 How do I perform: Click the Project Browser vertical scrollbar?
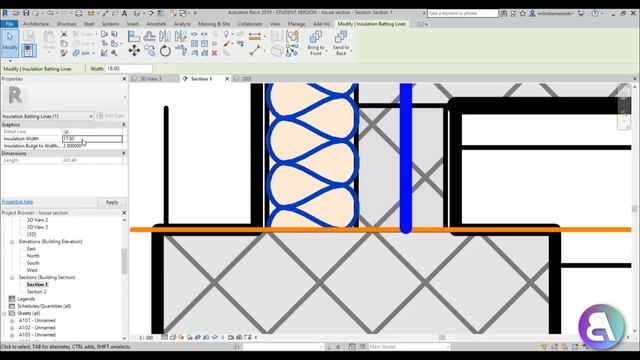point(124,262)
